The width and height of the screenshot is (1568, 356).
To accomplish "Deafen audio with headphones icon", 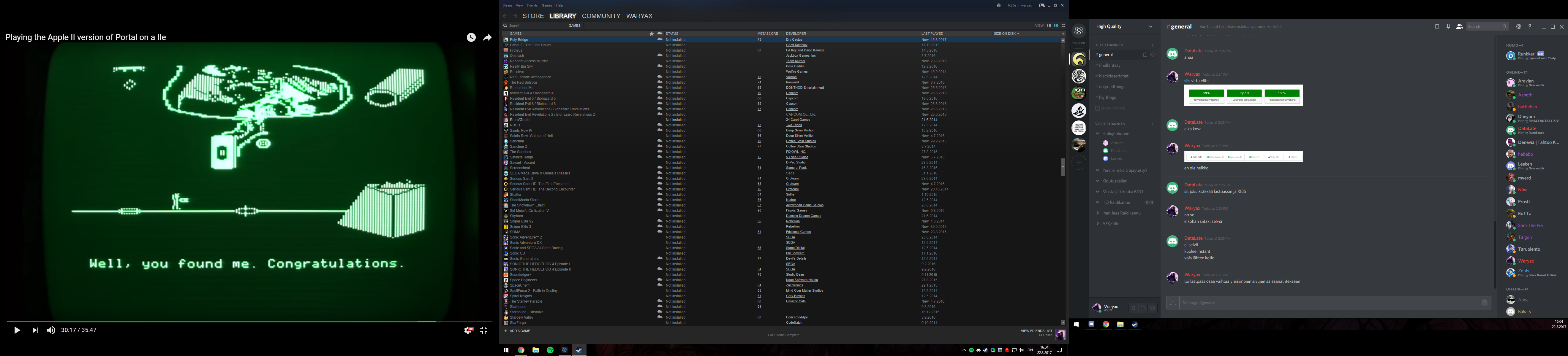I will pos(1142,308).
